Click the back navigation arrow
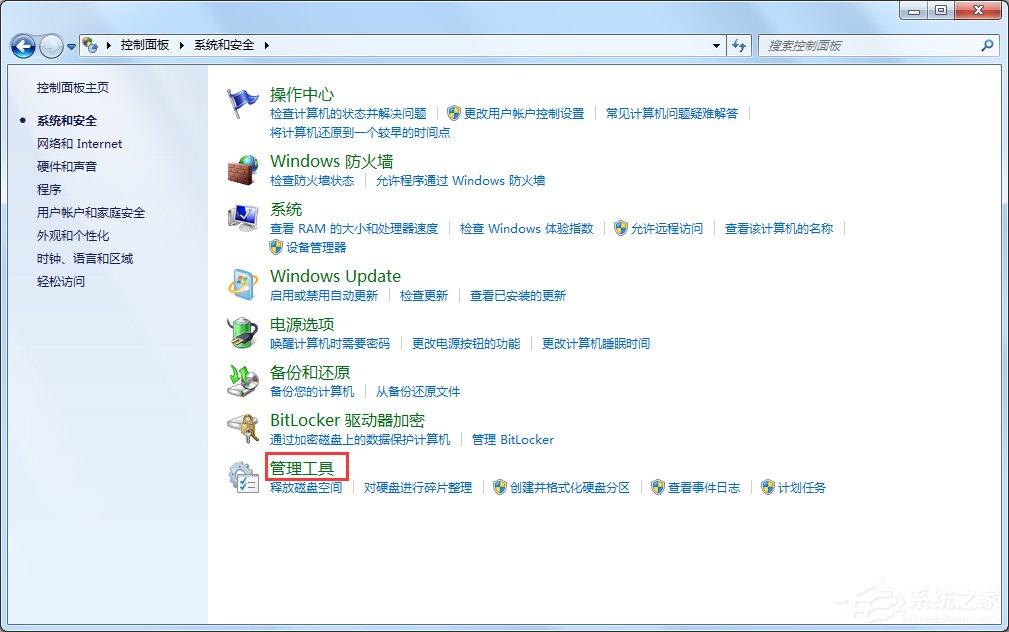This screenshot has height=632, width=1009. click(22, 45)
